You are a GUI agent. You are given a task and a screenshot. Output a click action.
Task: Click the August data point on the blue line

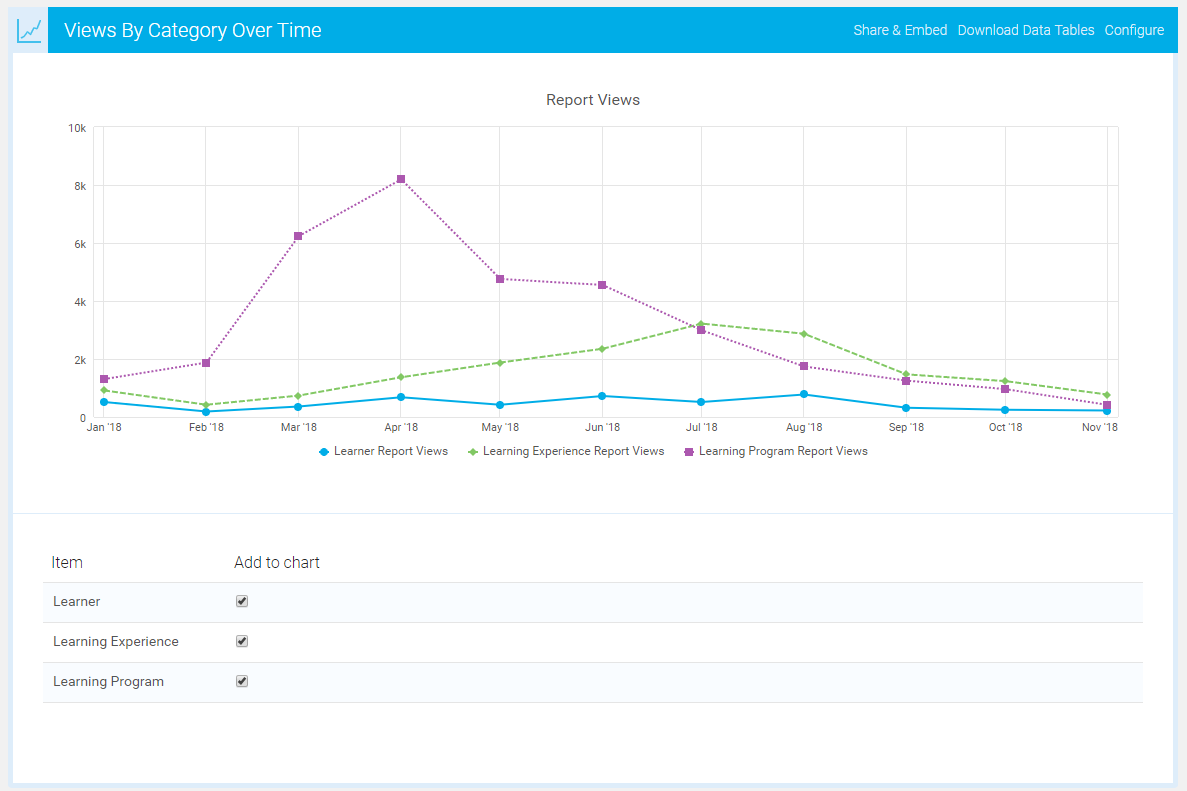804,394
